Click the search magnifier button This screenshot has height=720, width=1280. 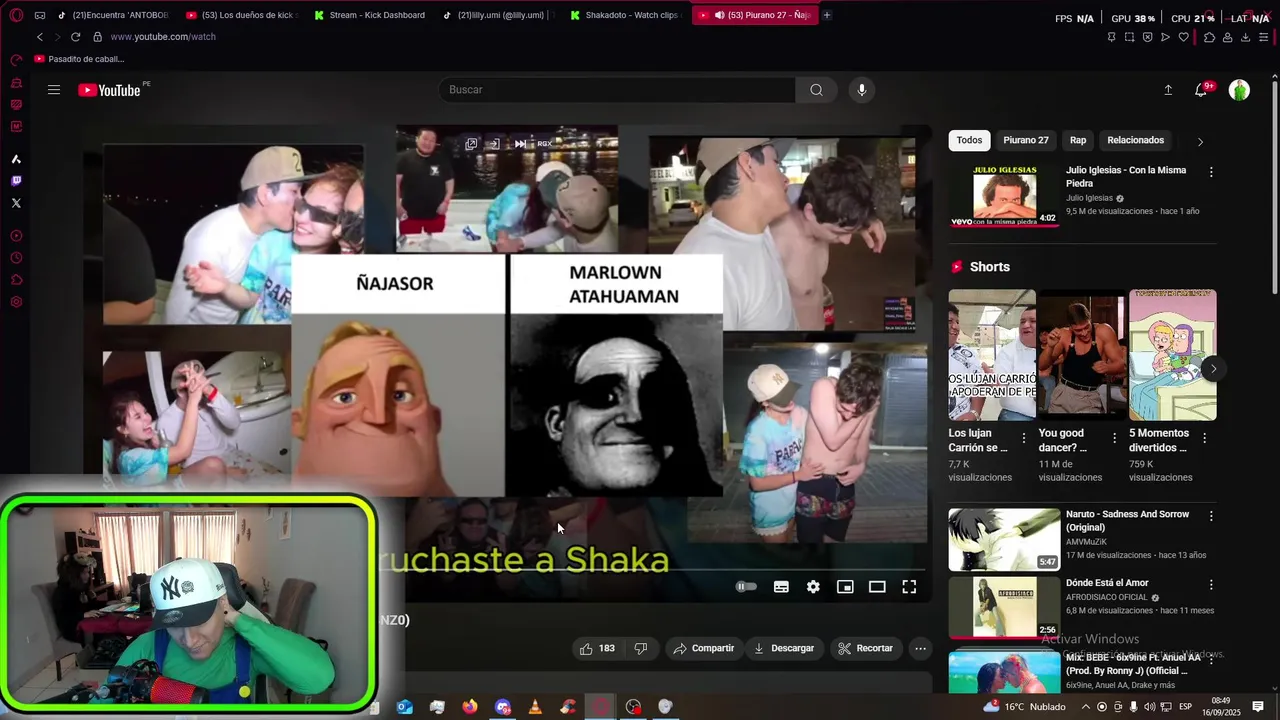point(817,90)
